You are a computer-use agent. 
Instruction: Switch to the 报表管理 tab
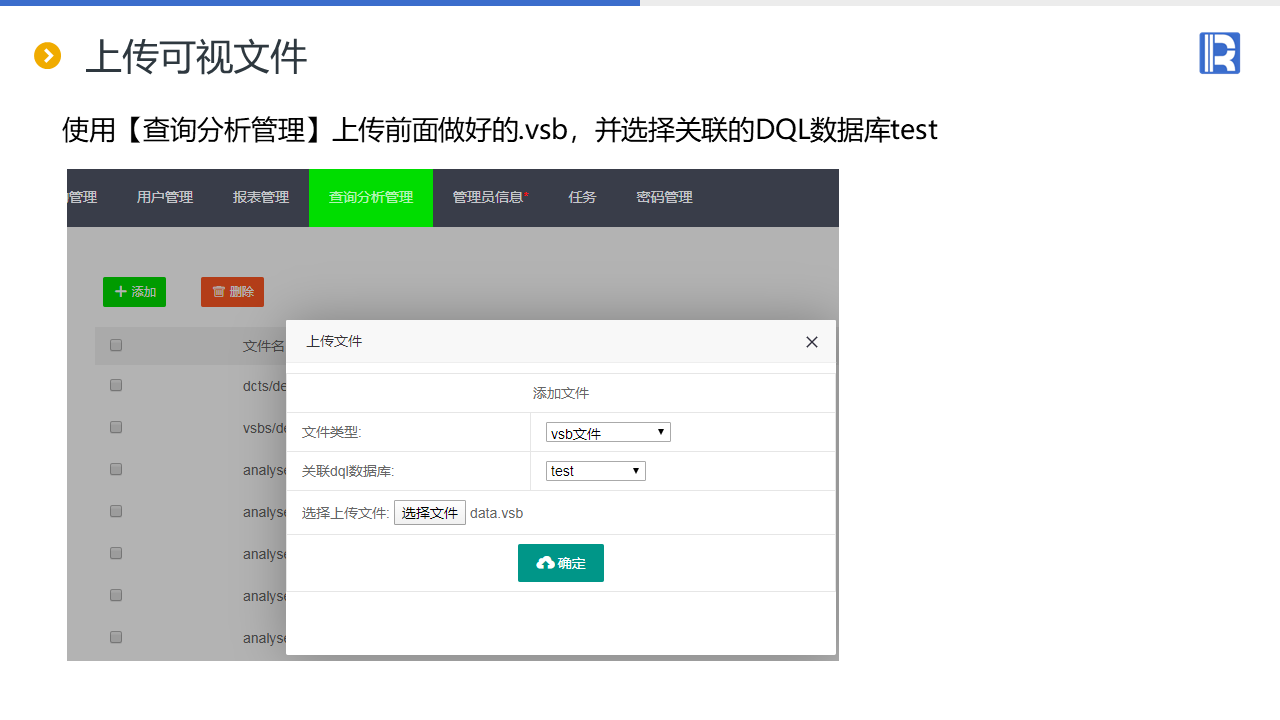[x=261, y=198]
